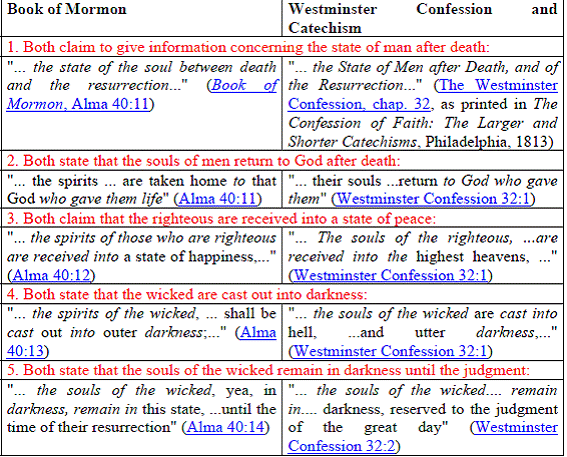Viewport: 567px width, 457px height.
Task: Click the 'Book of Mormon' column header
Action: 67,9
